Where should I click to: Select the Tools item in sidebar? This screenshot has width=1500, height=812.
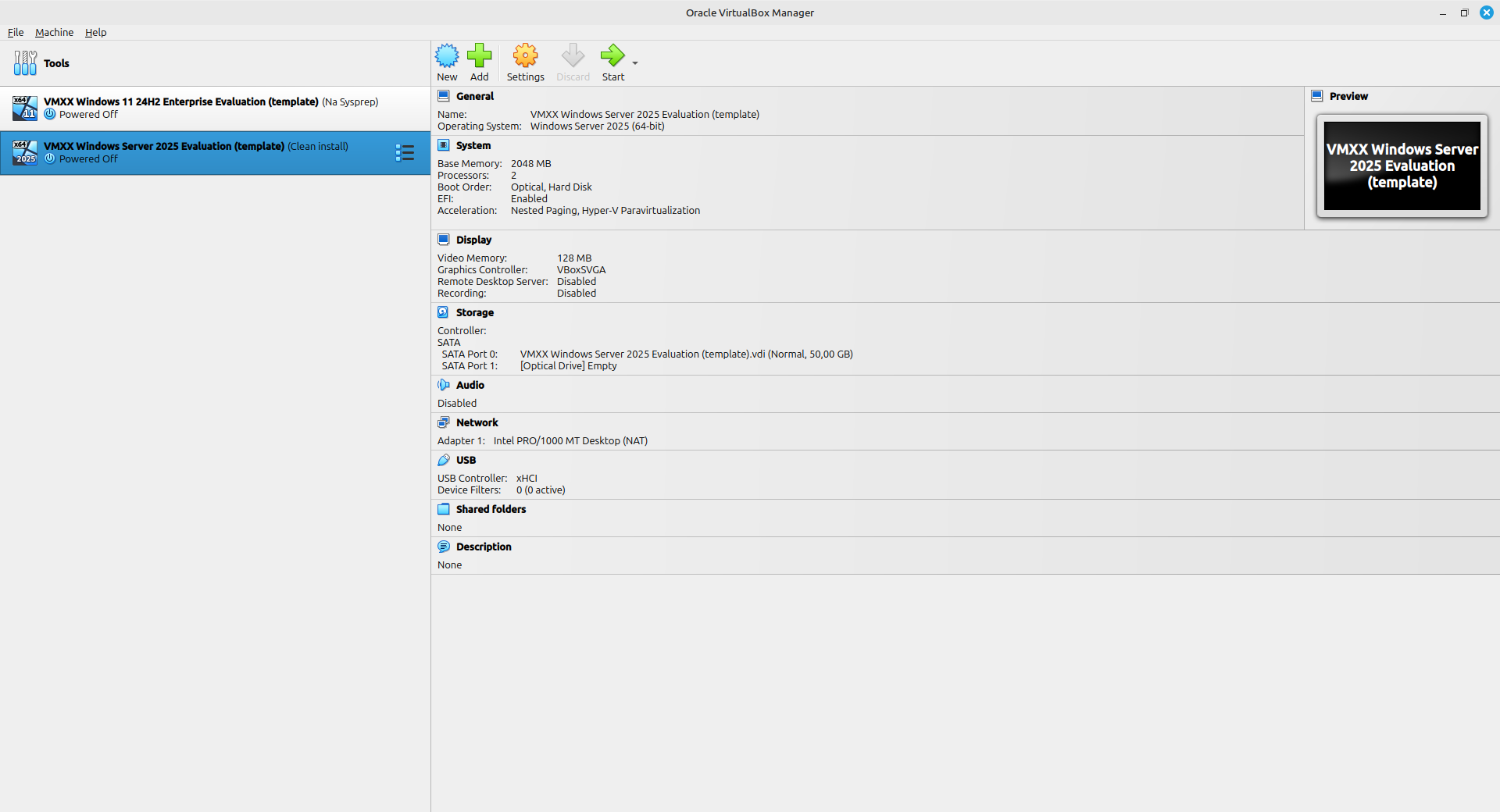(56, 63)
